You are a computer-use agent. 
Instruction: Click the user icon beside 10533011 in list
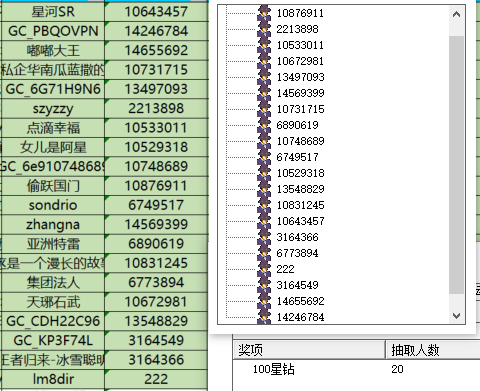[x=264, y=45]
